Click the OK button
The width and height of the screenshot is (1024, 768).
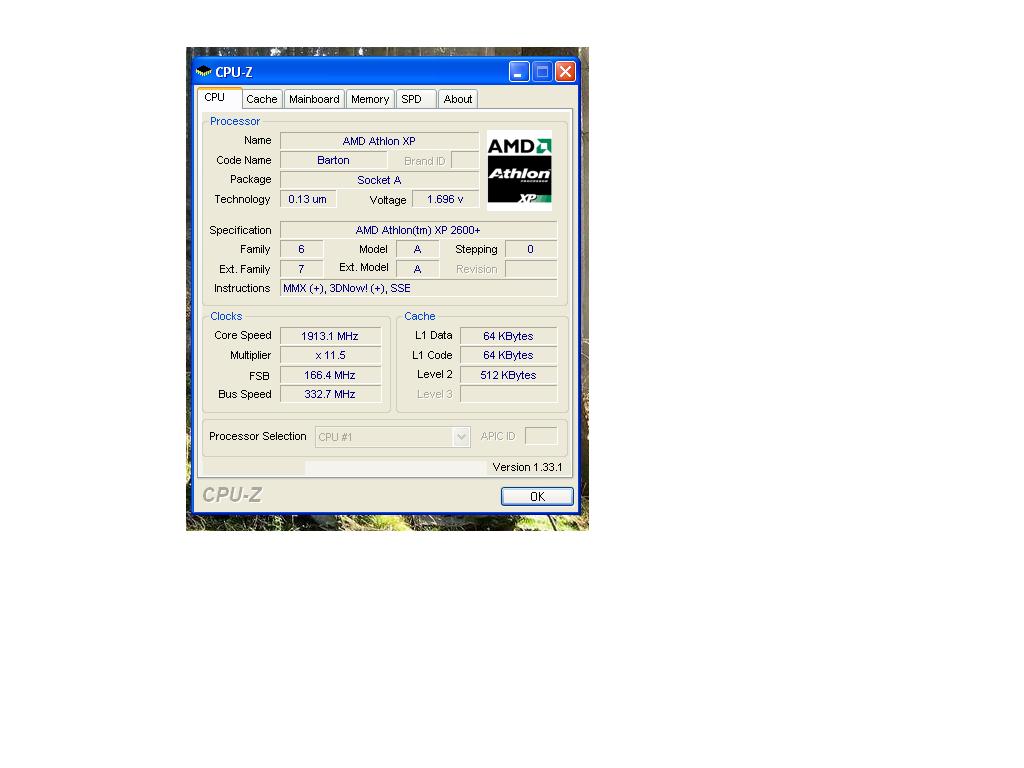coord(537,496)
